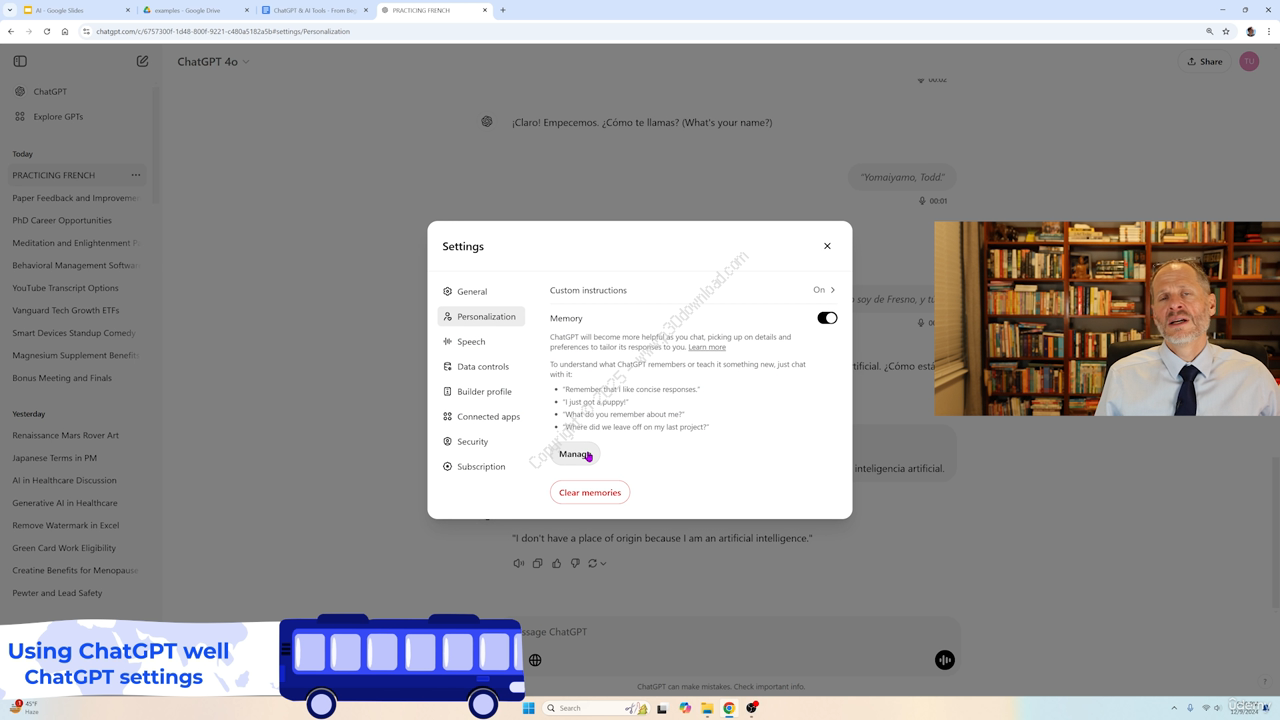This screenshot has width=1280, height=720.
Task: Click Clear memories button
Action: tap(590, 492)
